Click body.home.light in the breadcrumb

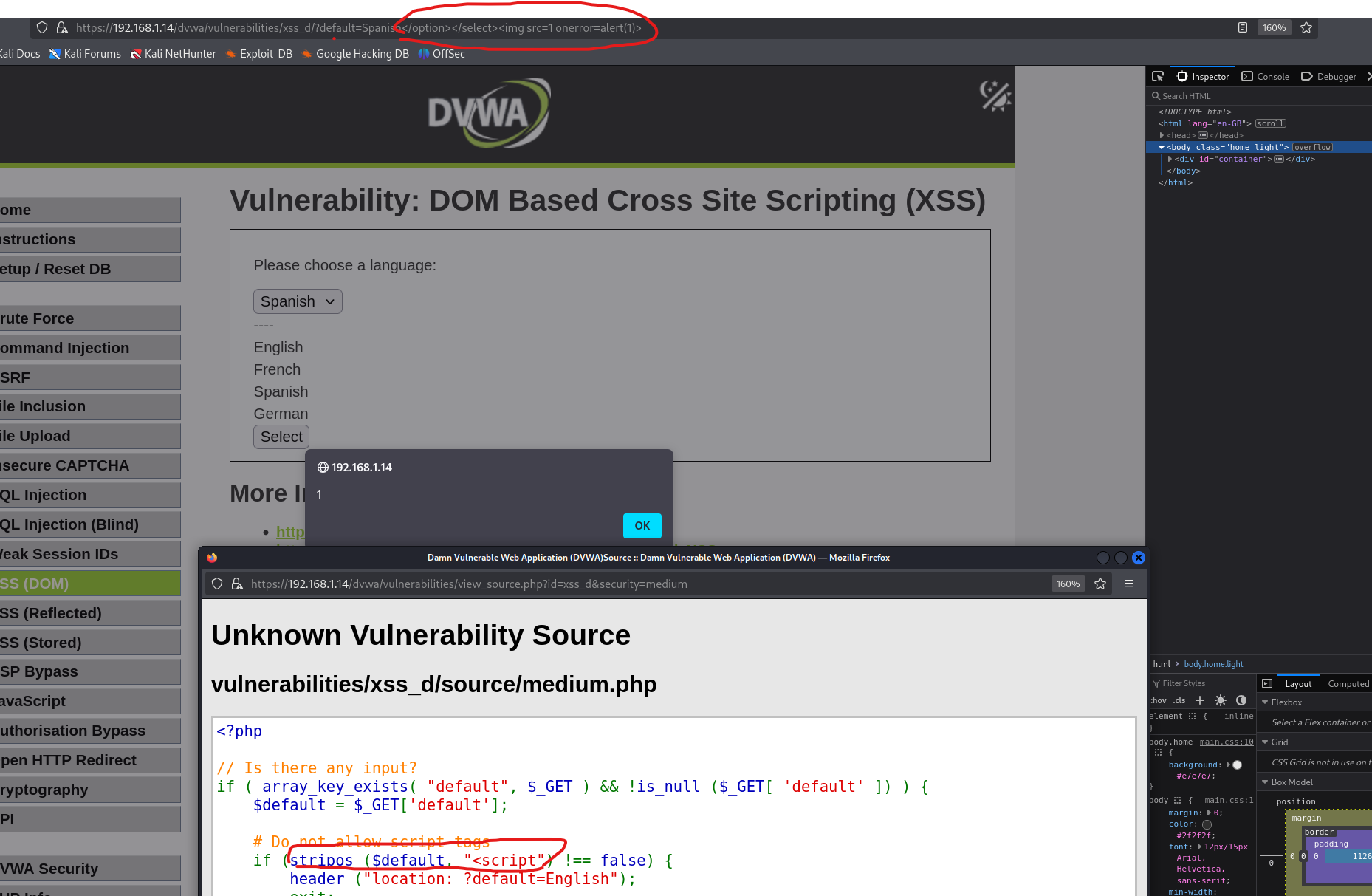(1213, 664)
